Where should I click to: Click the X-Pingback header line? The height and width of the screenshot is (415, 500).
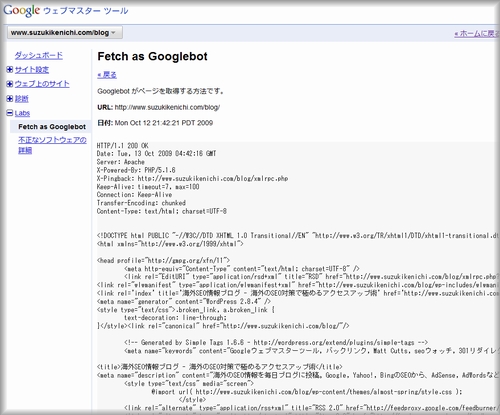192,178
